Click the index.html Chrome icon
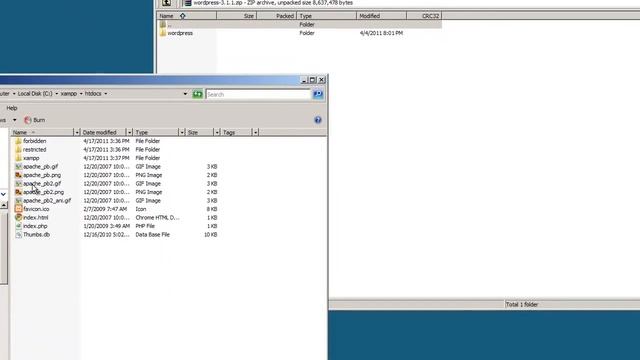Image resolution: width=640 pixels, height=360 pixels. click(18, 218)
